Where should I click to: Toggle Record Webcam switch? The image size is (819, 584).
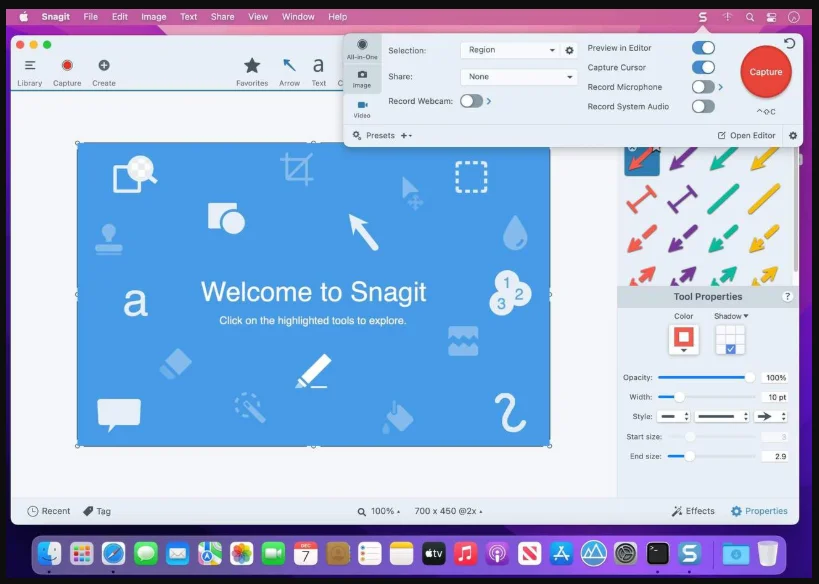pos(471,101)
